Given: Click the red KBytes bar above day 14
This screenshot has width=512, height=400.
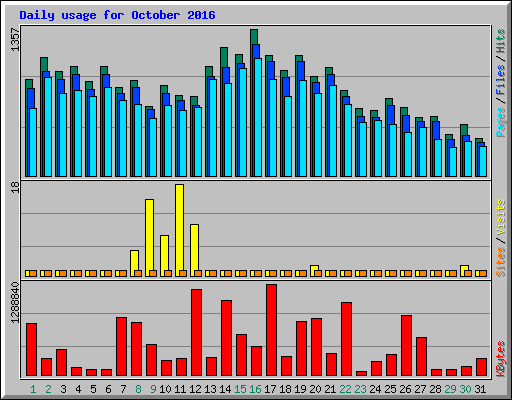Looking at the screenshot, I should [226, 338].
